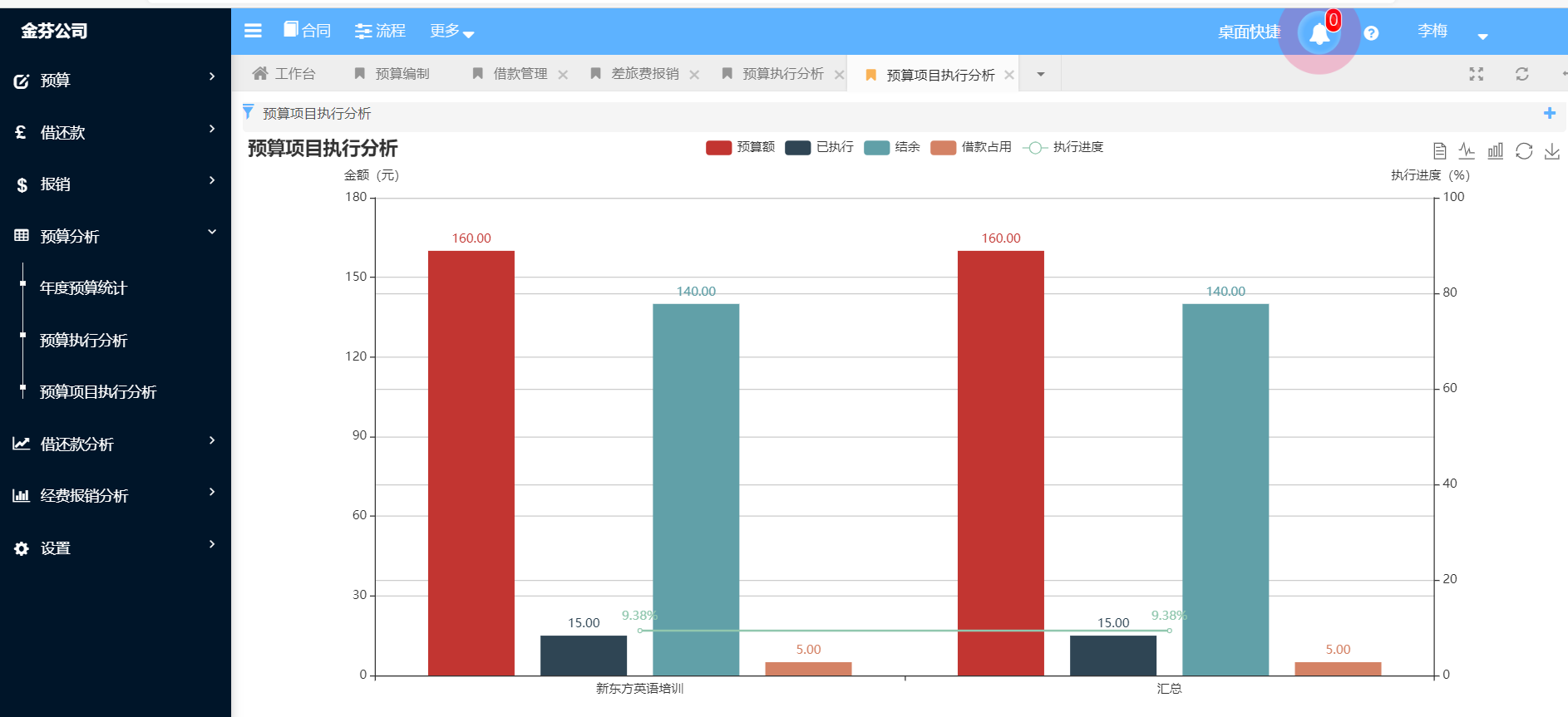Switch to the 差旅费报销 tab
This screenshot has width=1568, height=717.
click(x=635, y=73)
